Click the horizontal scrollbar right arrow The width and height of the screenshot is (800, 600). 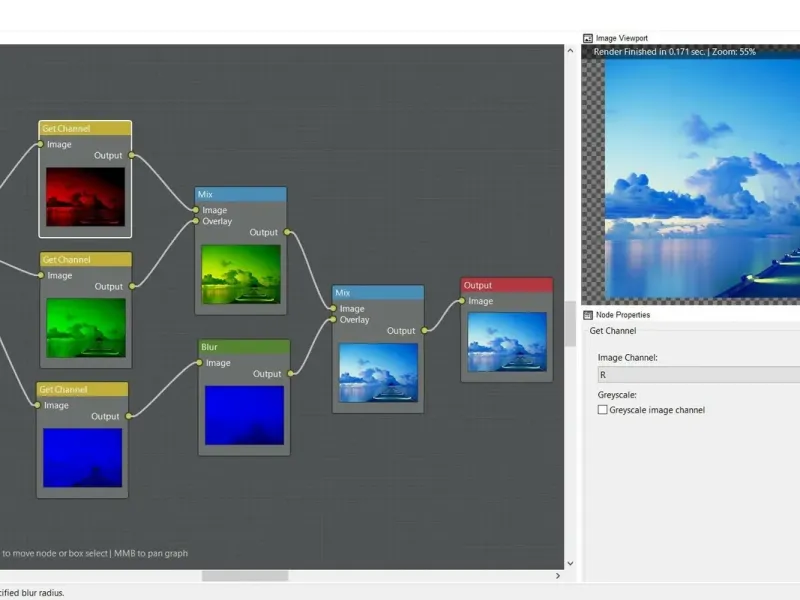[558, 576]
